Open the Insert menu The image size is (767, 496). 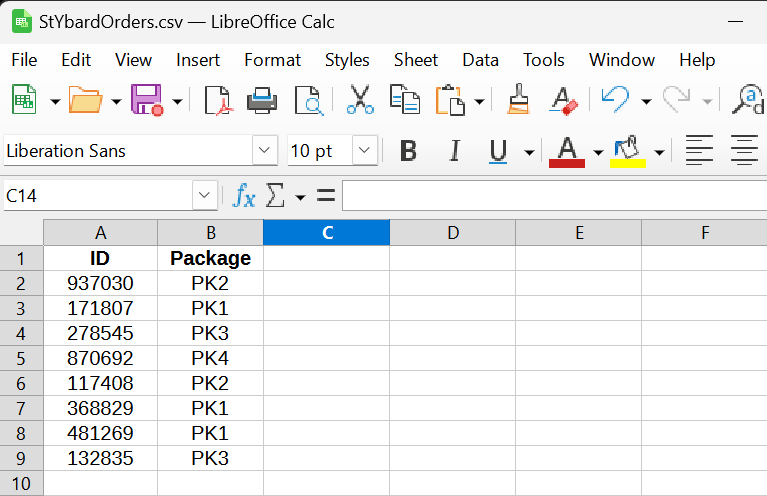198,60
